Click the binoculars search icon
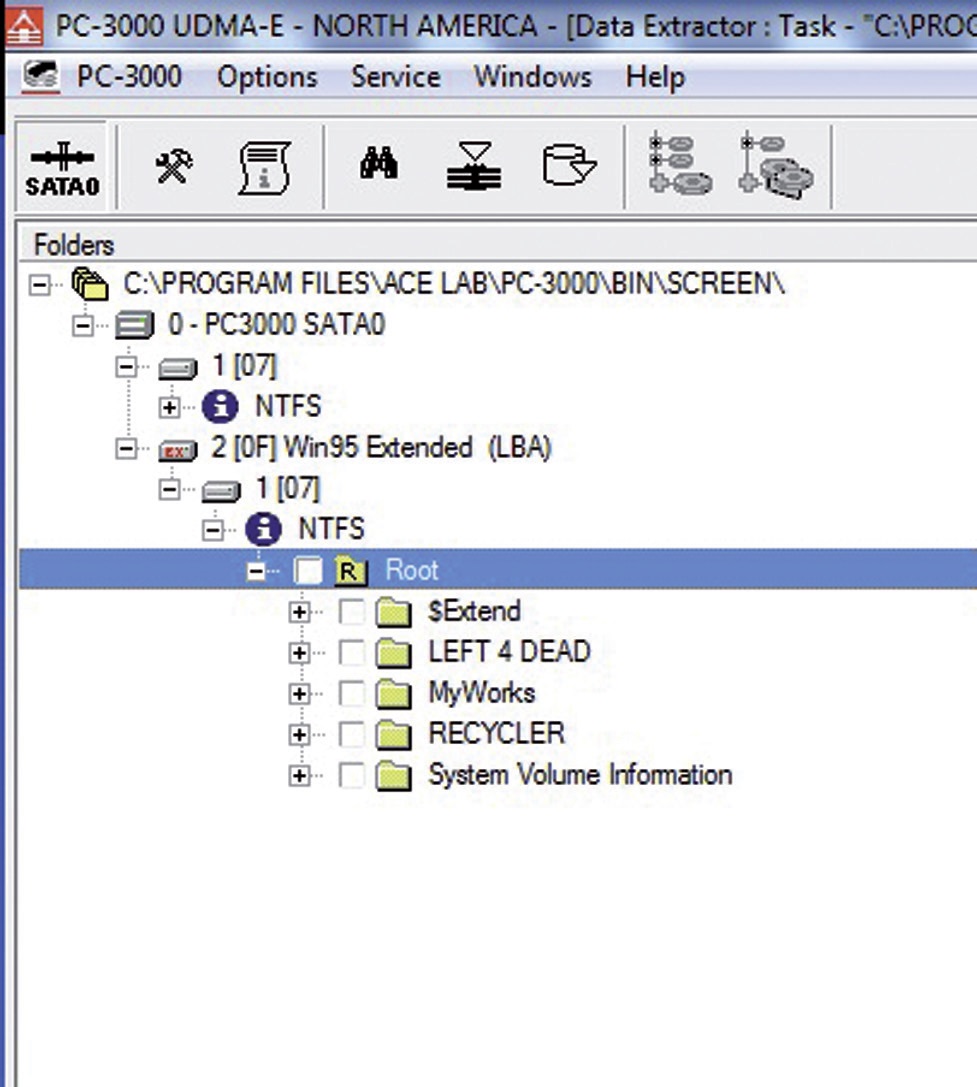The height and width of the screenshot is (1087, 977). pos(379,164)
